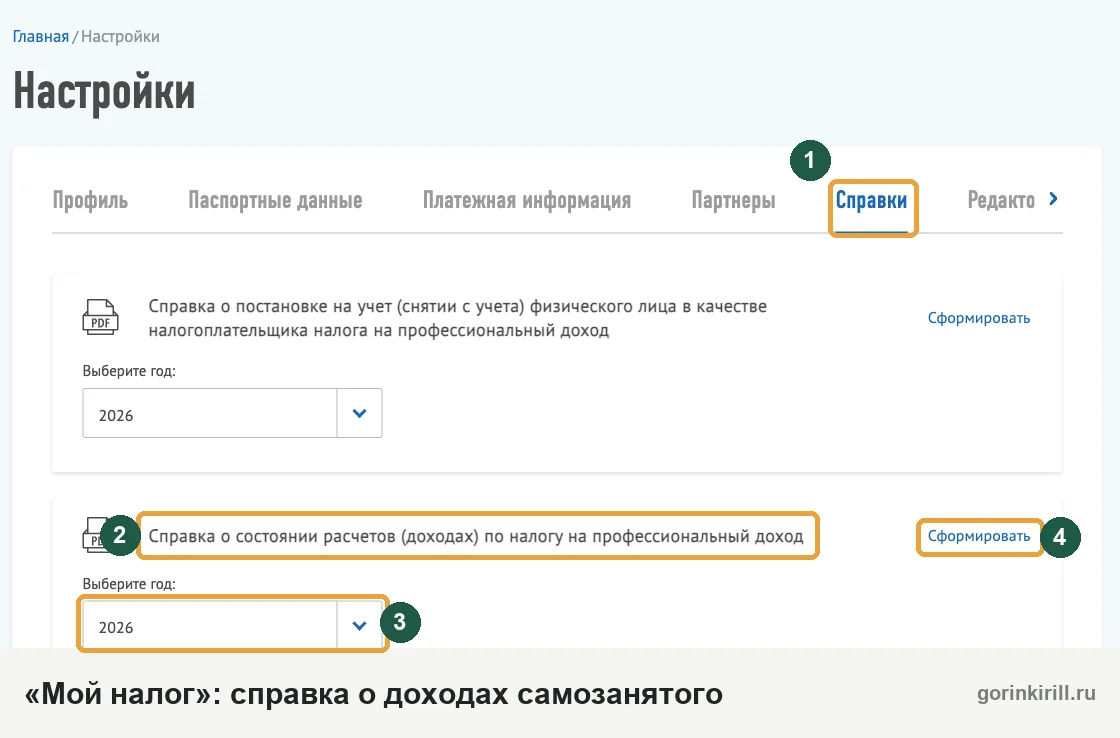
Task: Click the "Справка о постановке на учет" title
Action: 458,318
